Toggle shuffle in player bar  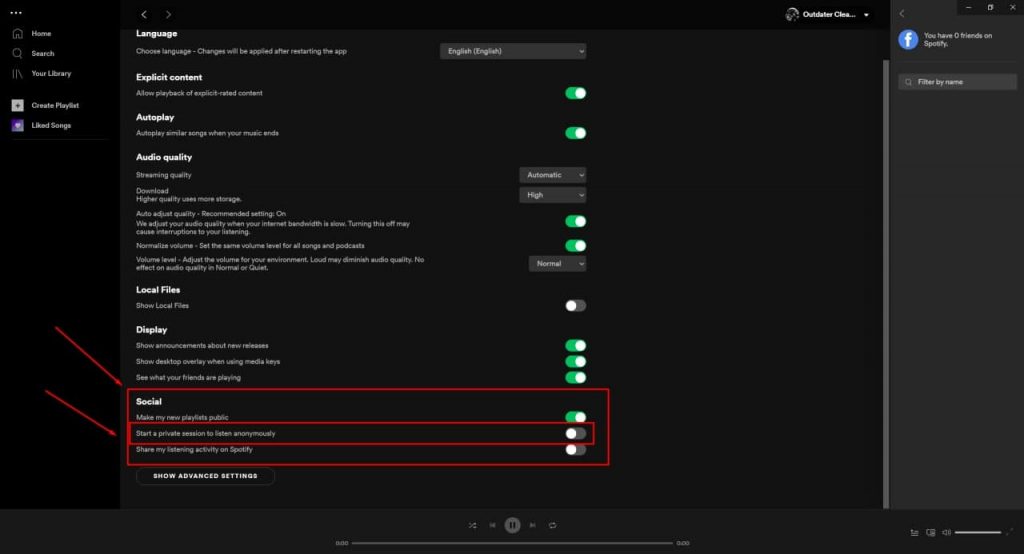click(x=472, y=525)
